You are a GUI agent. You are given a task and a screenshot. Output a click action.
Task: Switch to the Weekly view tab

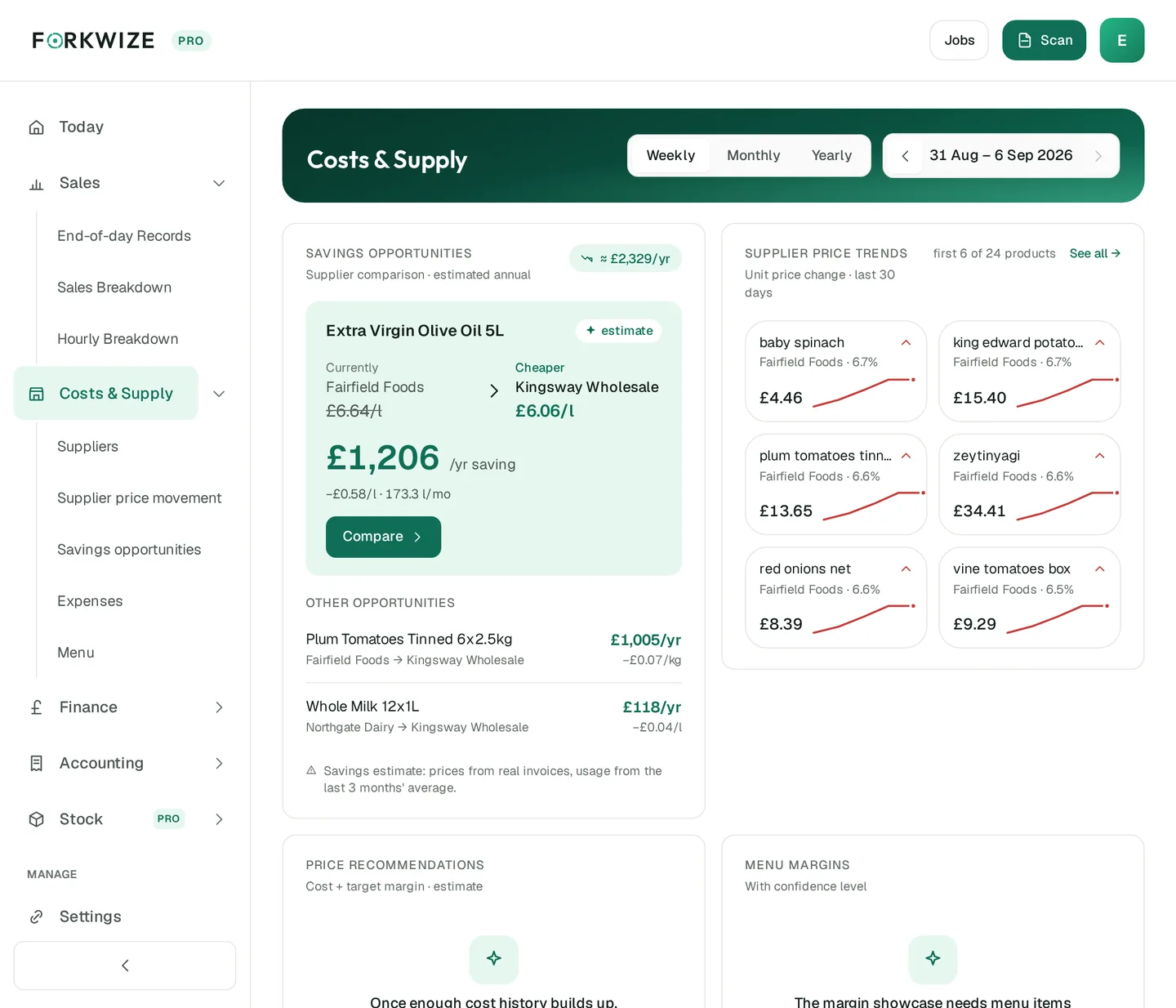point(670,156)
